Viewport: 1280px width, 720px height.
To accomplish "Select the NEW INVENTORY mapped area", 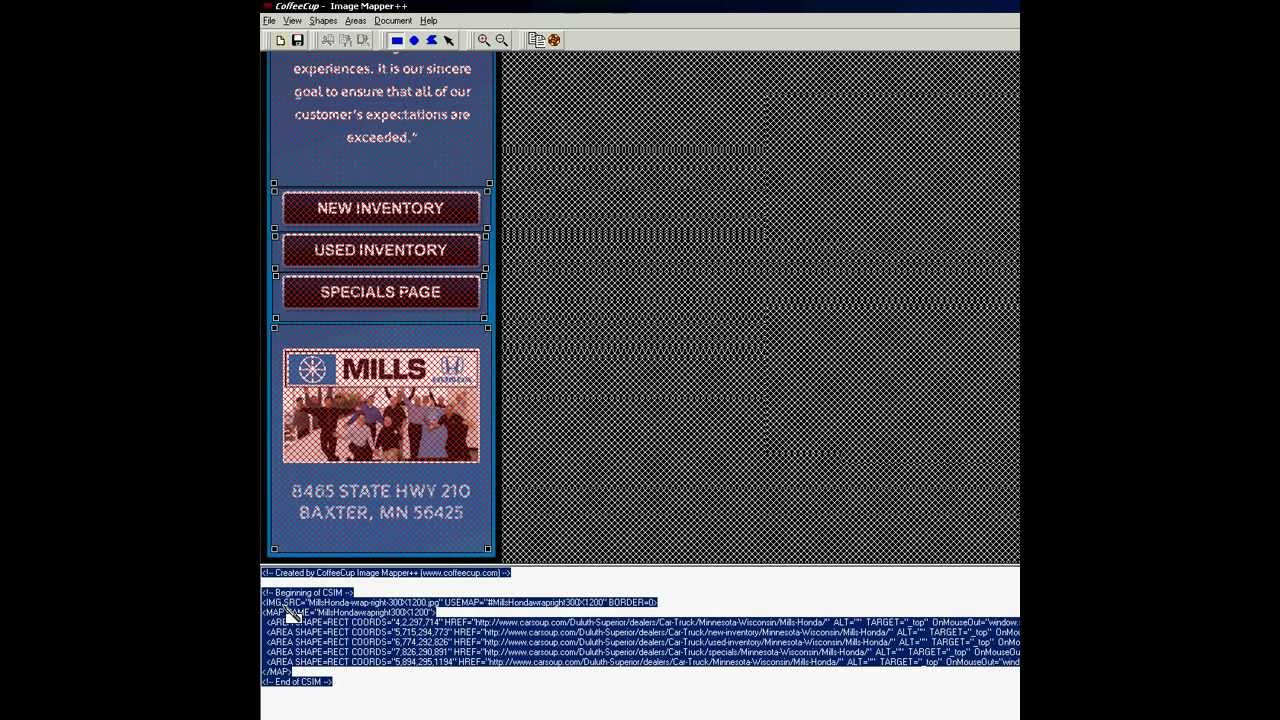I will pyautogui.click(x=380, y=208).
